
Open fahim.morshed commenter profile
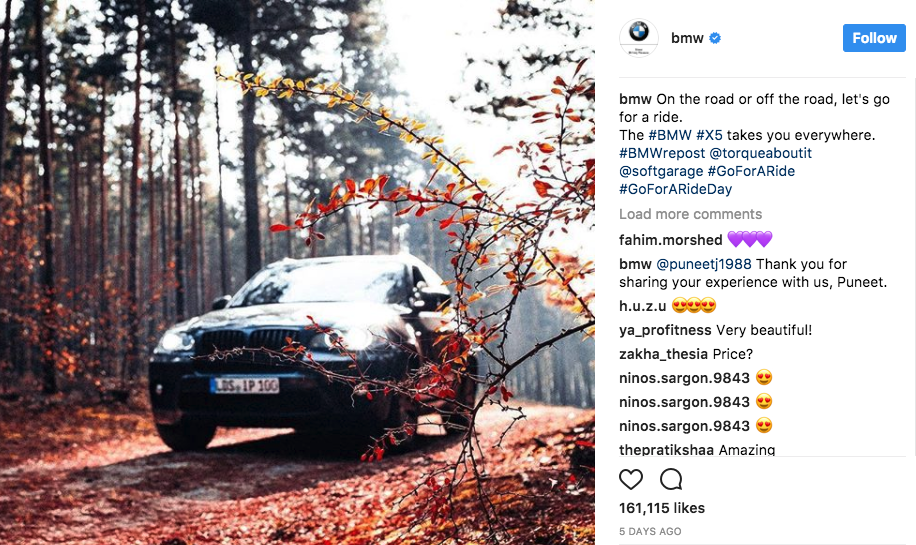(671, 239)
